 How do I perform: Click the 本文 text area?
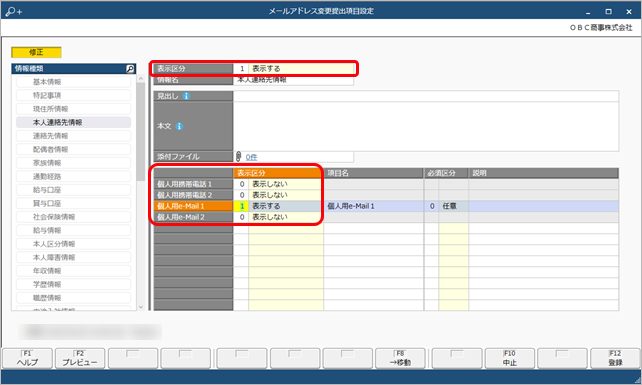point(426,126)
